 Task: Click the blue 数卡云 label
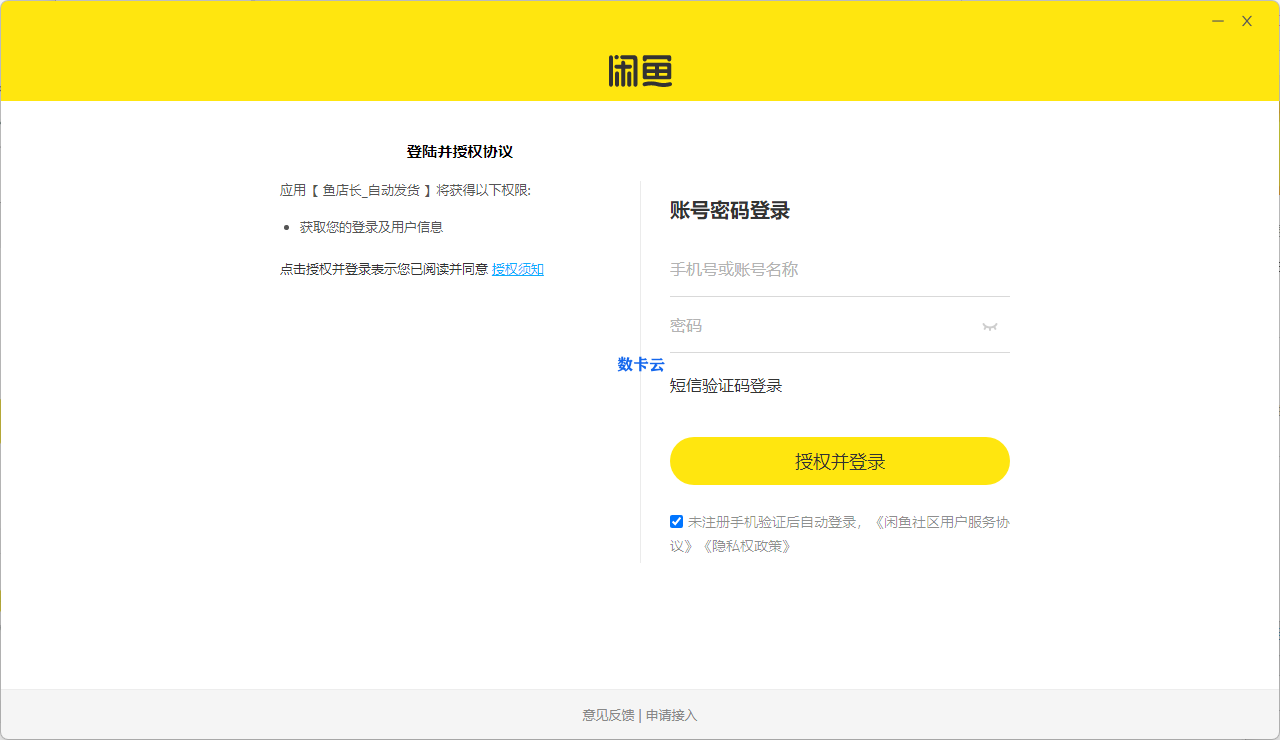640,364
